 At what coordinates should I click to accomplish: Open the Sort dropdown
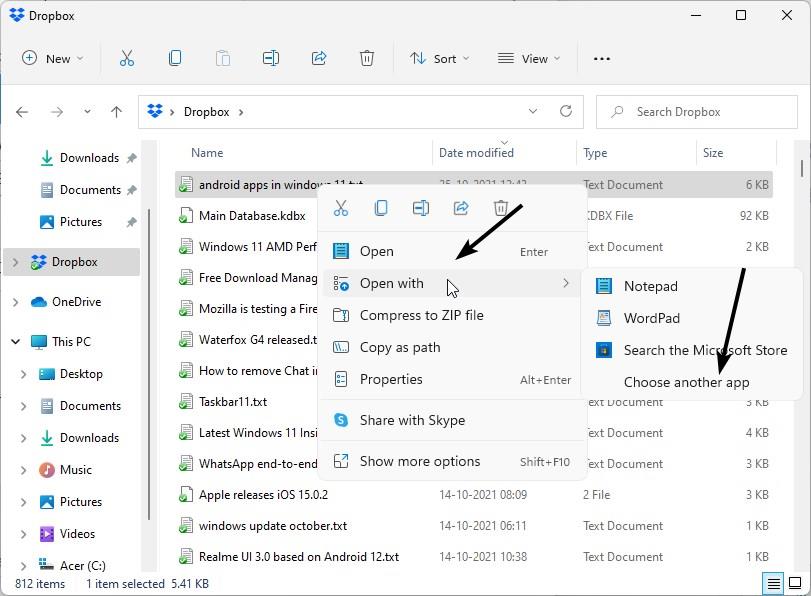click(439, 58)
